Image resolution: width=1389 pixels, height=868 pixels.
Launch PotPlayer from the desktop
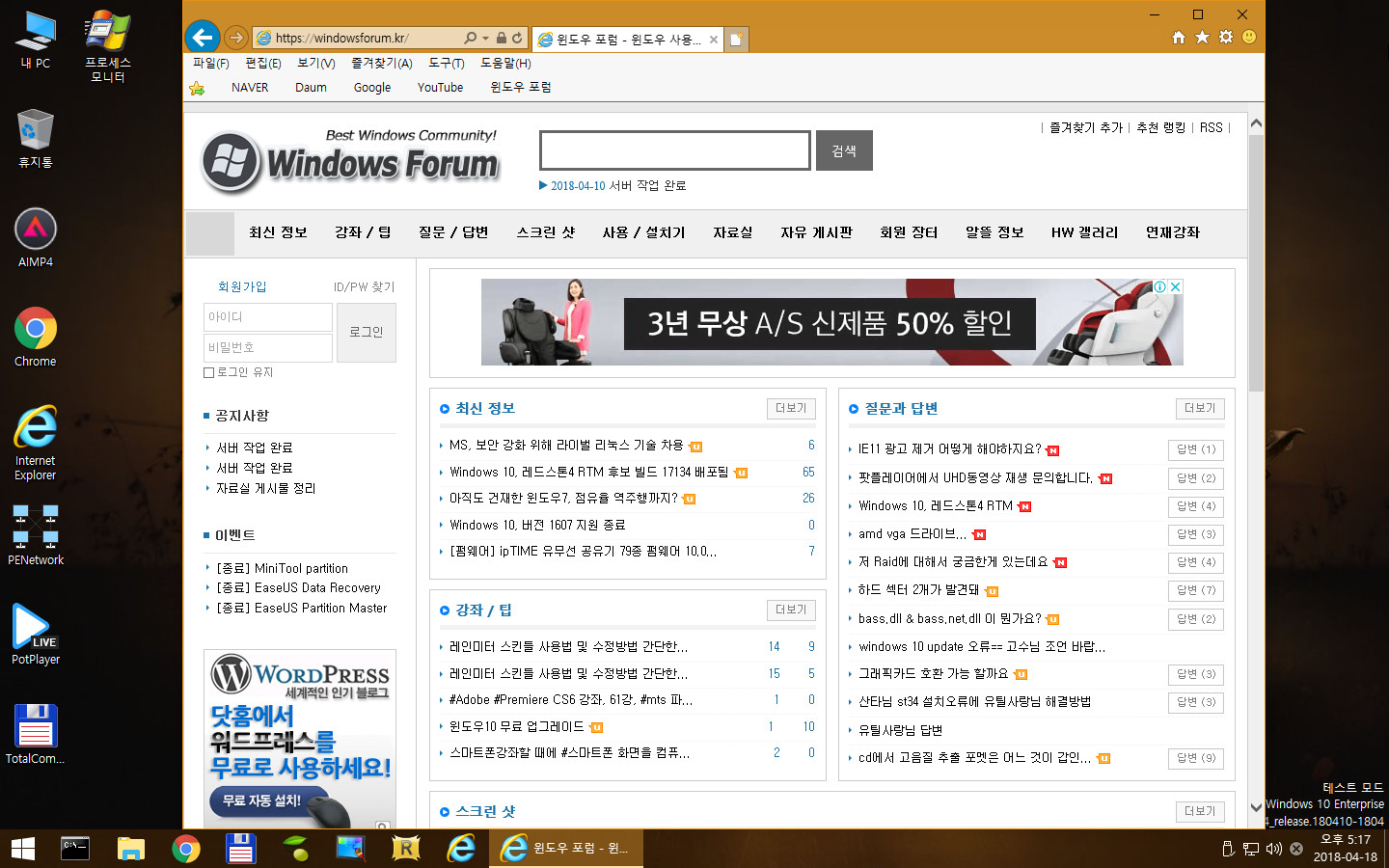pos(36,634)
